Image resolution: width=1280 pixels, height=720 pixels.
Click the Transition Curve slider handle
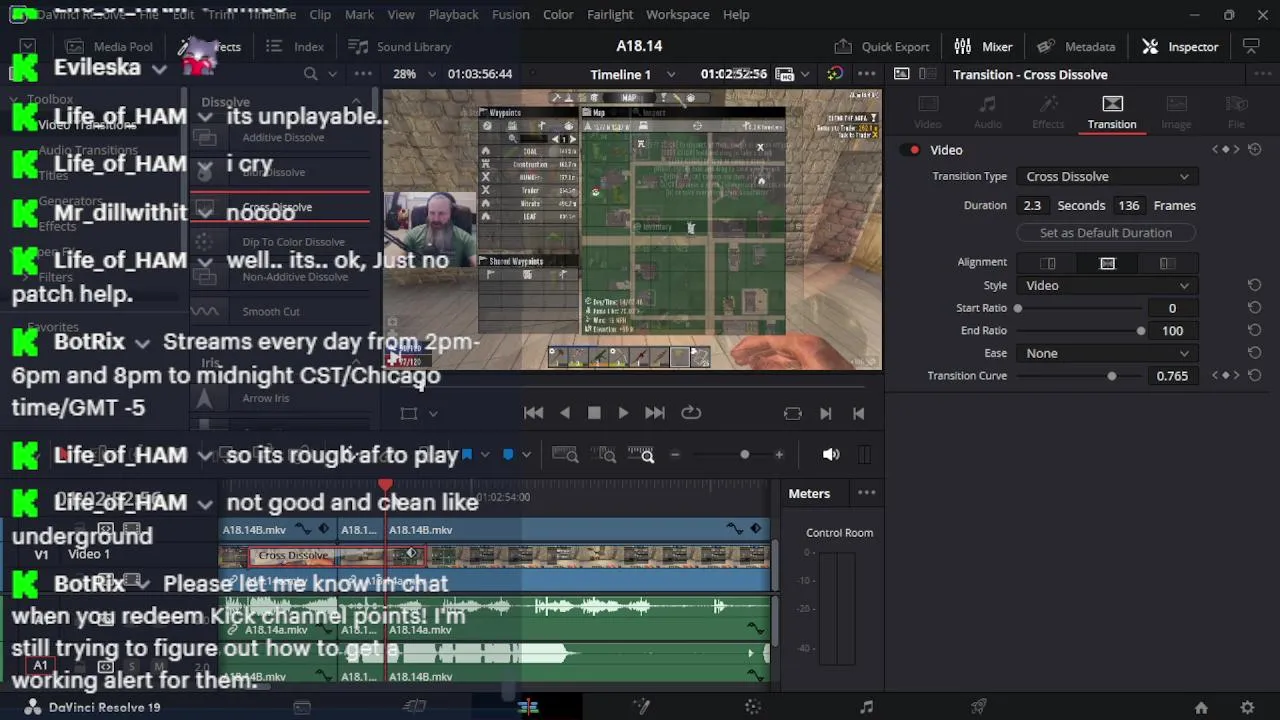coord(1112,376)
